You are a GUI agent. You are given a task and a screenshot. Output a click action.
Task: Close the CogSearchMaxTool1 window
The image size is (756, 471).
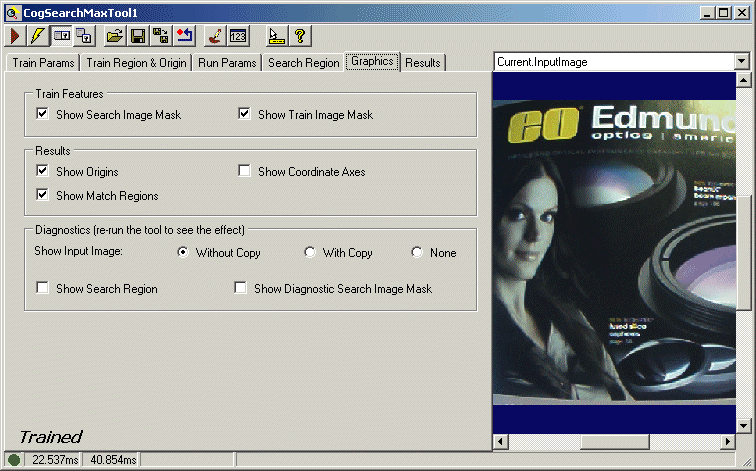click(x=742, y=13)
